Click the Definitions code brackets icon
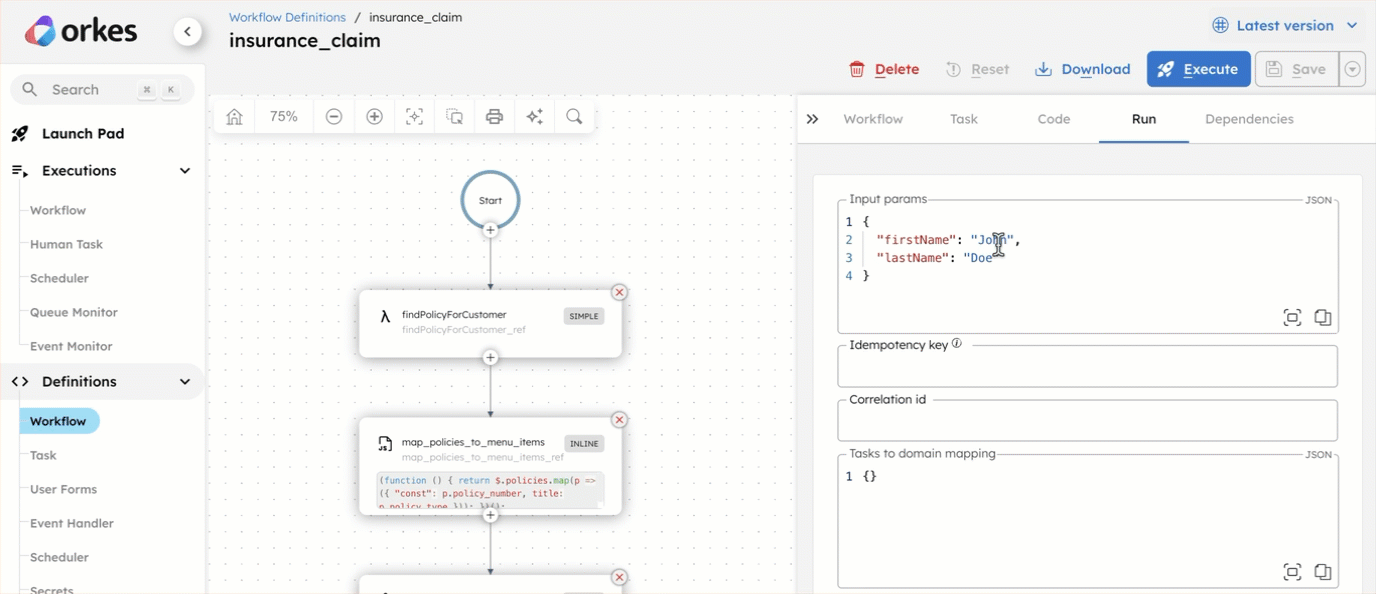 point(20,382)
